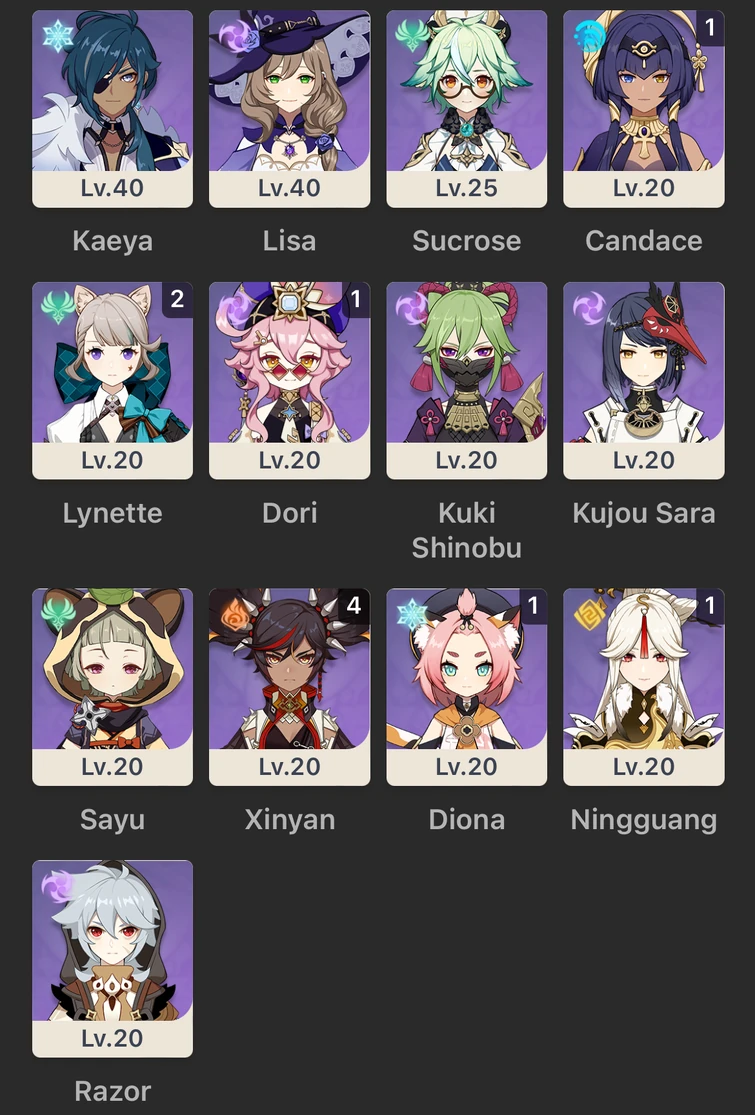Open Razor's character portrait card

[x=112, y=959]
